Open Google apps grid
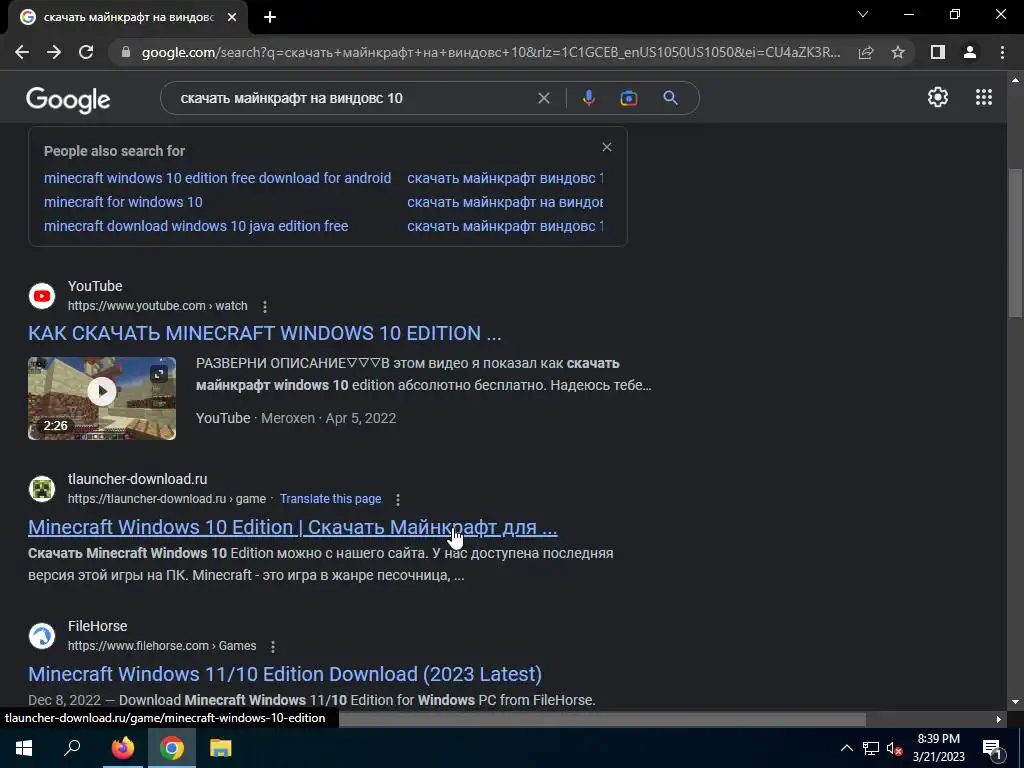The image size is (1024, 768). pos(984,97)
